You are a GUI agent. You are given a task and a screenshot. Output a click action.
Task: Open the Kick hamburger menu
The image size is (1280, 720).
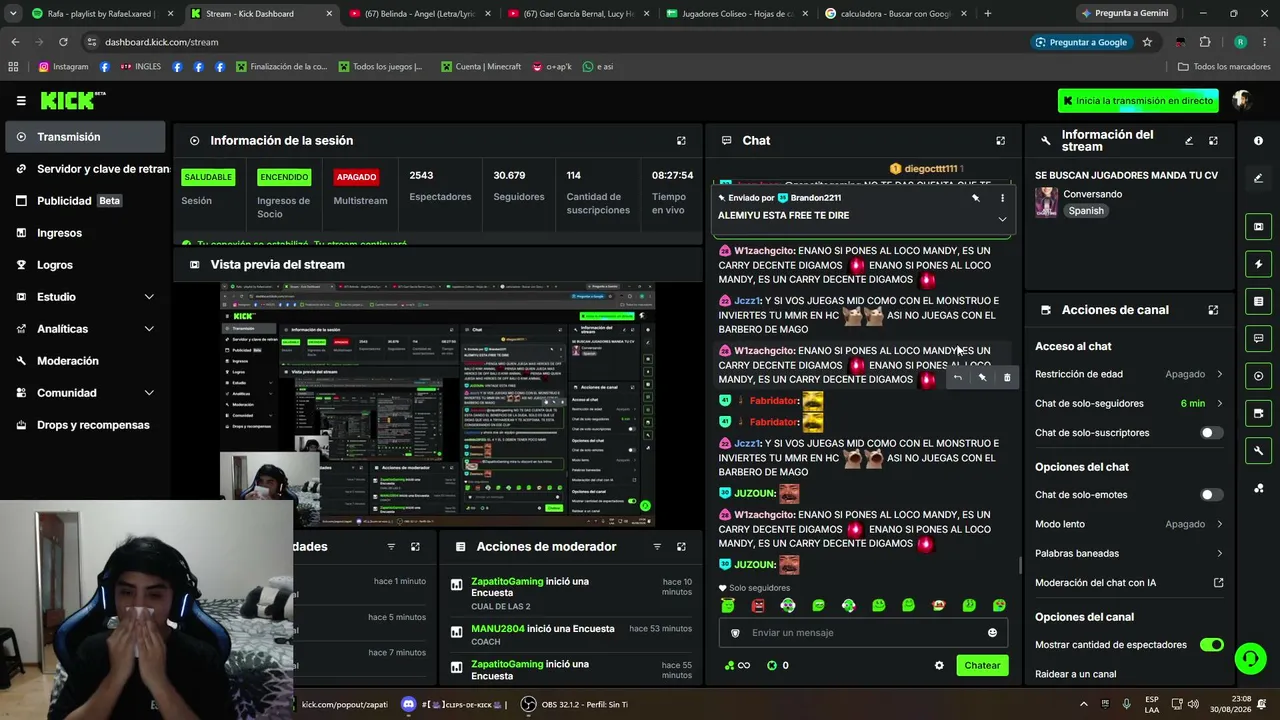[21, 100]
